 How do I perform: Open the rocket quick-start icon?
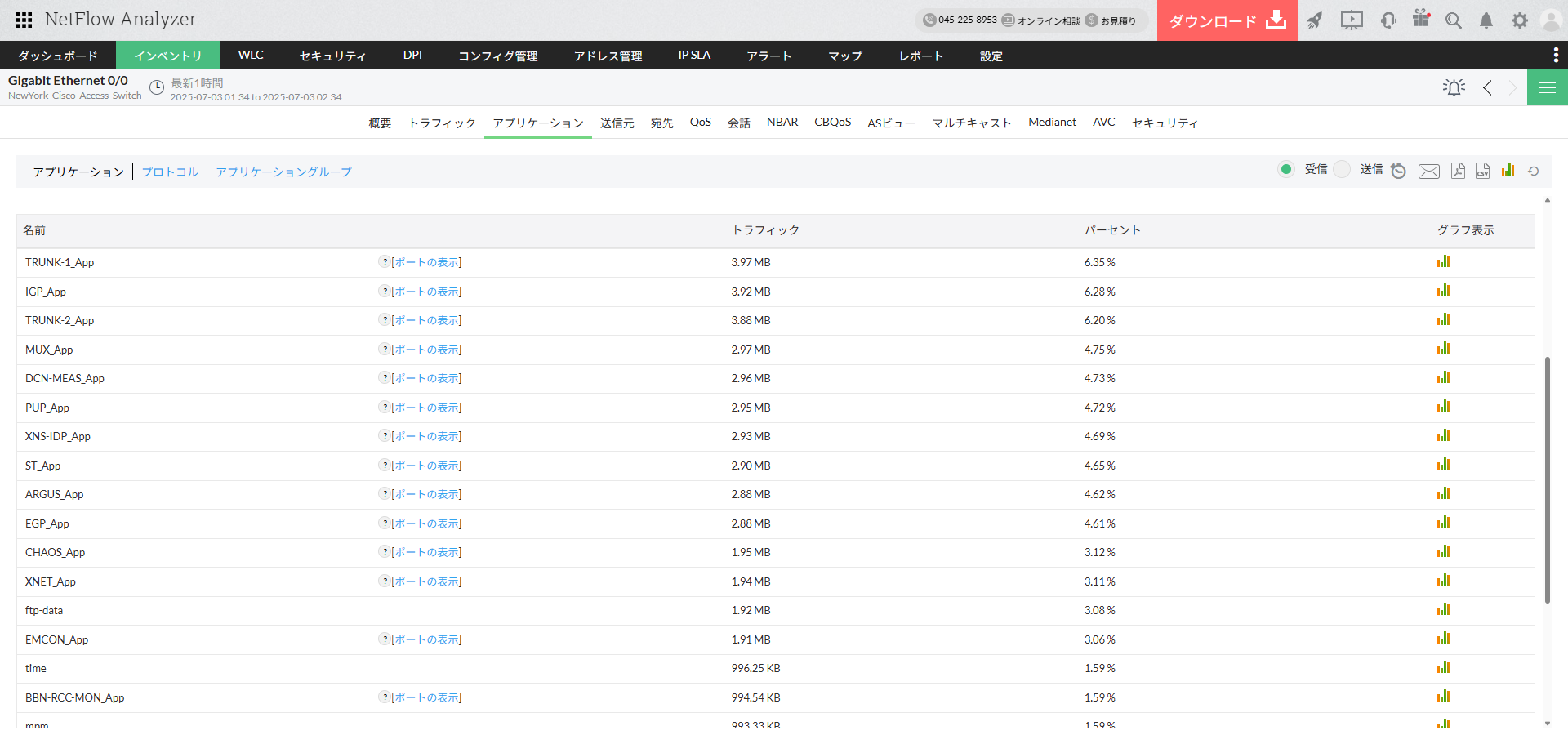click(1314, 20)
